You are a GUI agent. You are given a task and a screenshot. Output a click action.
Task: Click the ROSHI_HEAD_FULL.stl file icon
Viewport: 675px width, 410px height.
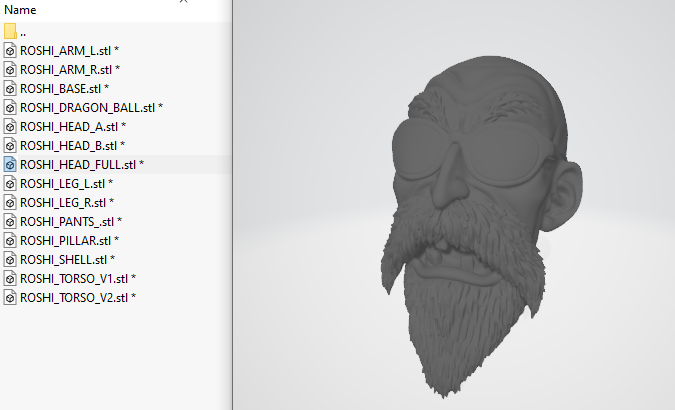click(x=10, y=165)
